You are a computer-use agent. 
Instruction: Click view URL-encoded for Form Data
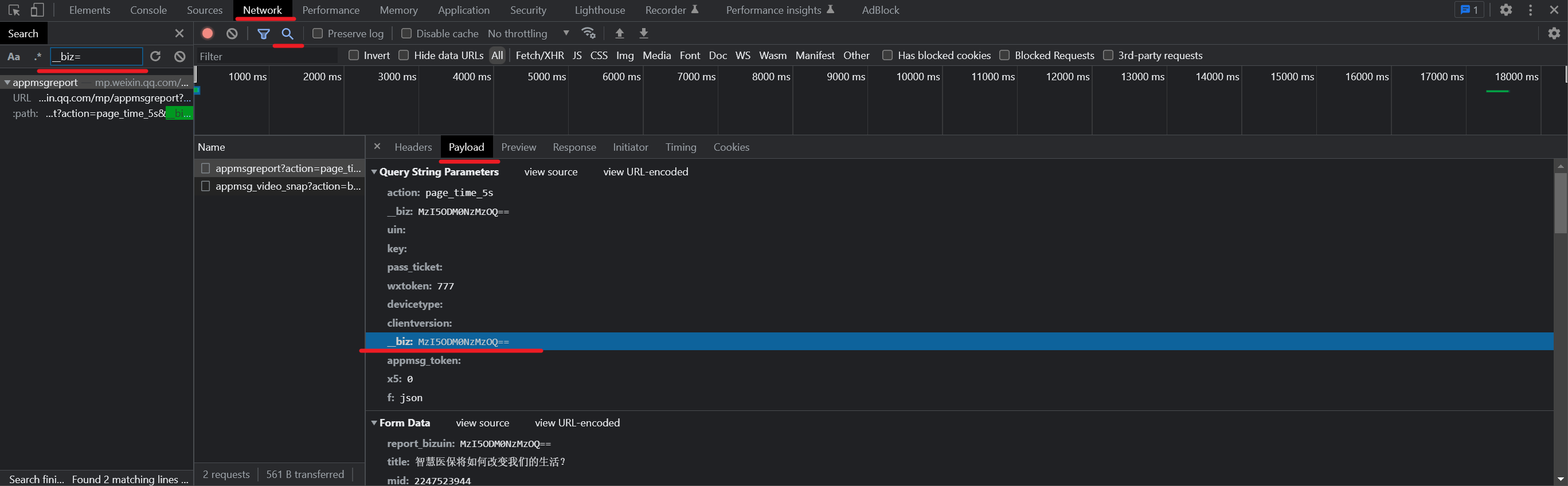click(577, 423)
